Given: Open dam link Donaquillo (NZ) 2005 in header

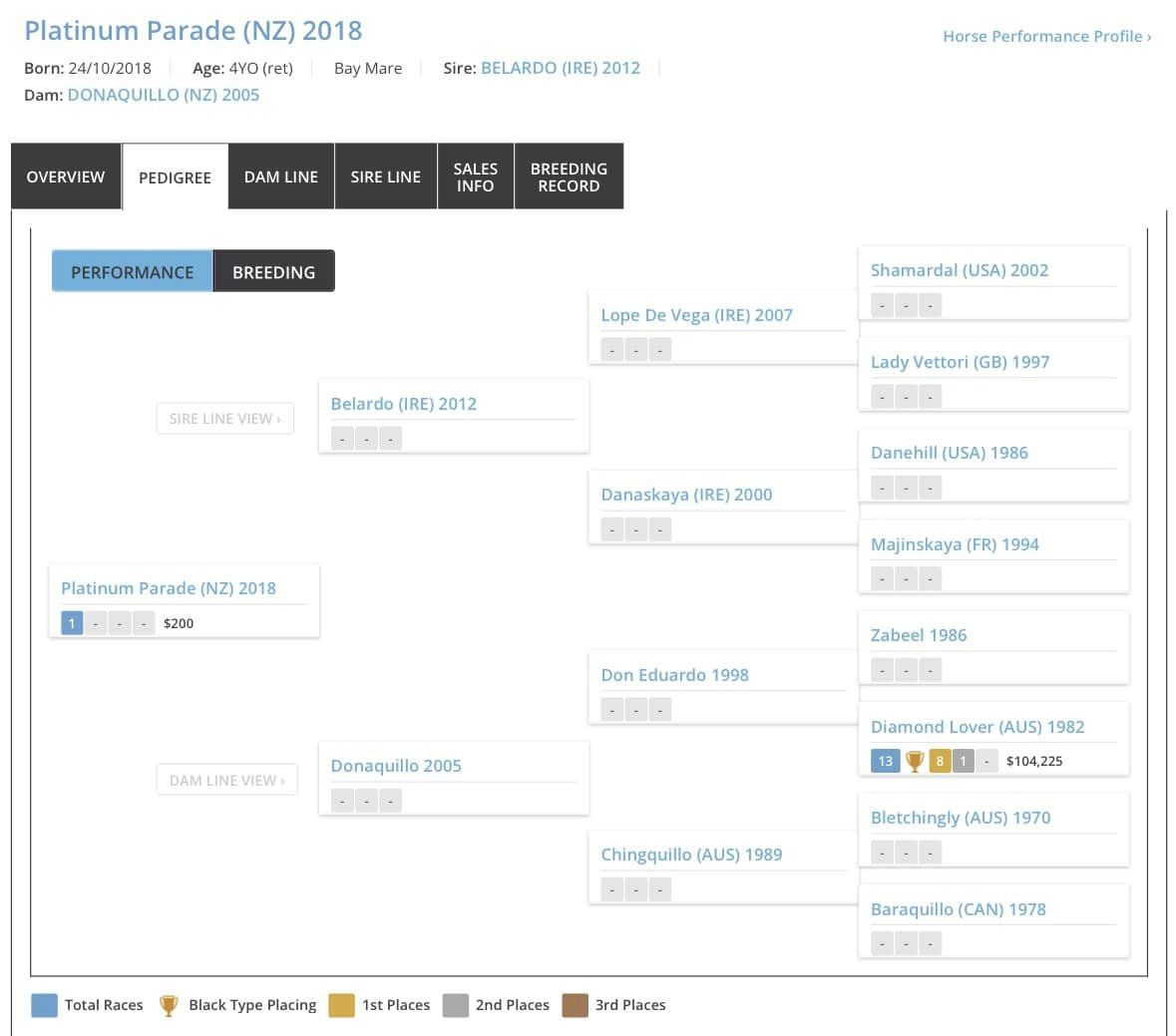Looking at the screenshot, I should pyautogui.click(x=164, y=95).
